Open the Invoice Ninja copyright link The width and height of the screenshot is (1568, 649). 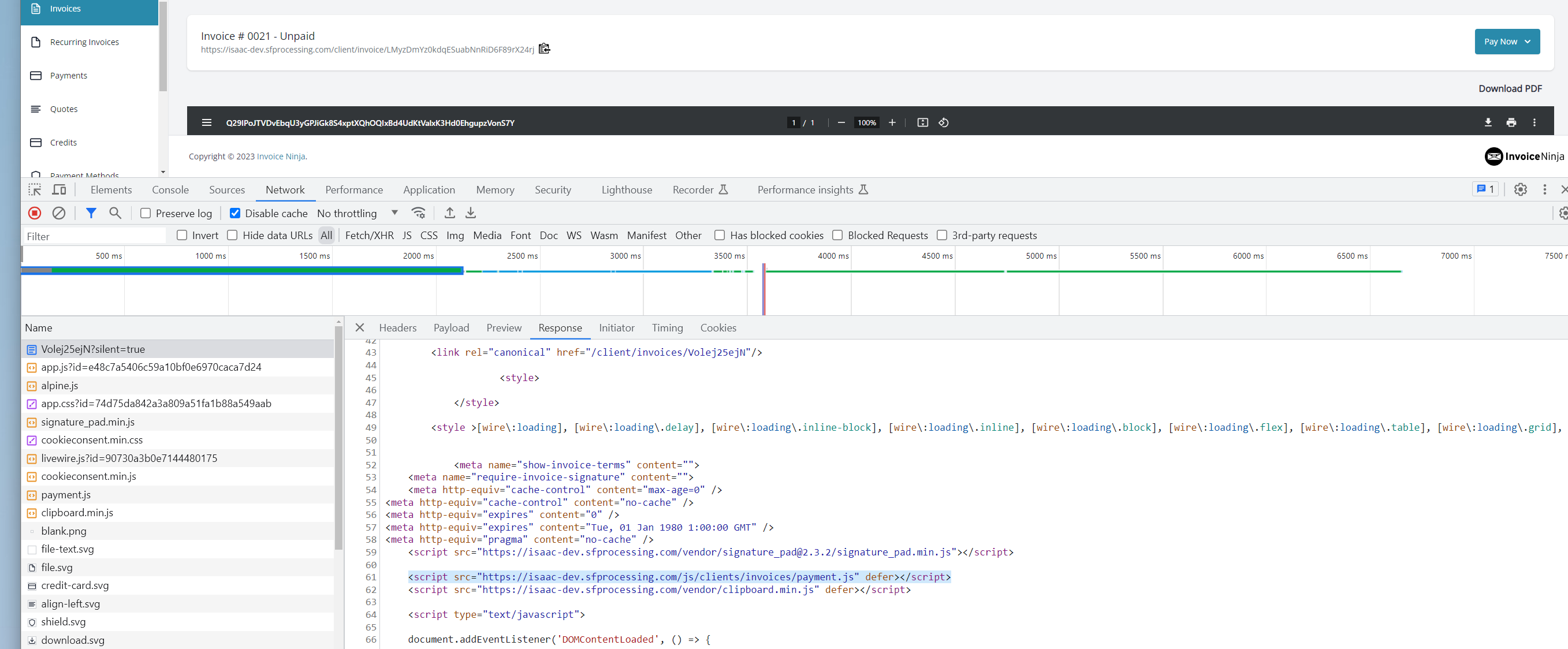point(281,156)
